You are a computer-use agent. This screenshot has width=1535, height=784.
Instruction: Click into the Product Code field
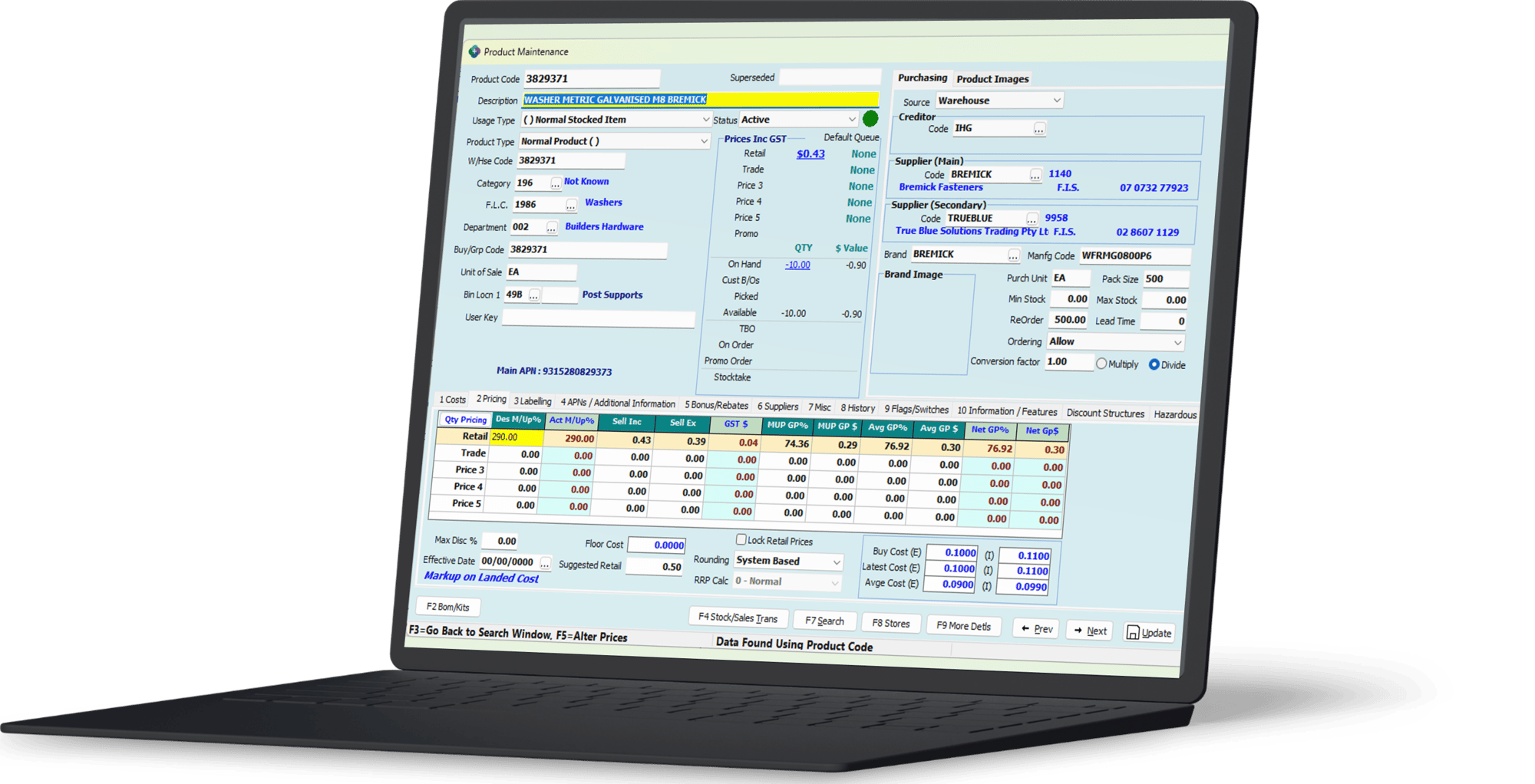(x=592, y=78)
